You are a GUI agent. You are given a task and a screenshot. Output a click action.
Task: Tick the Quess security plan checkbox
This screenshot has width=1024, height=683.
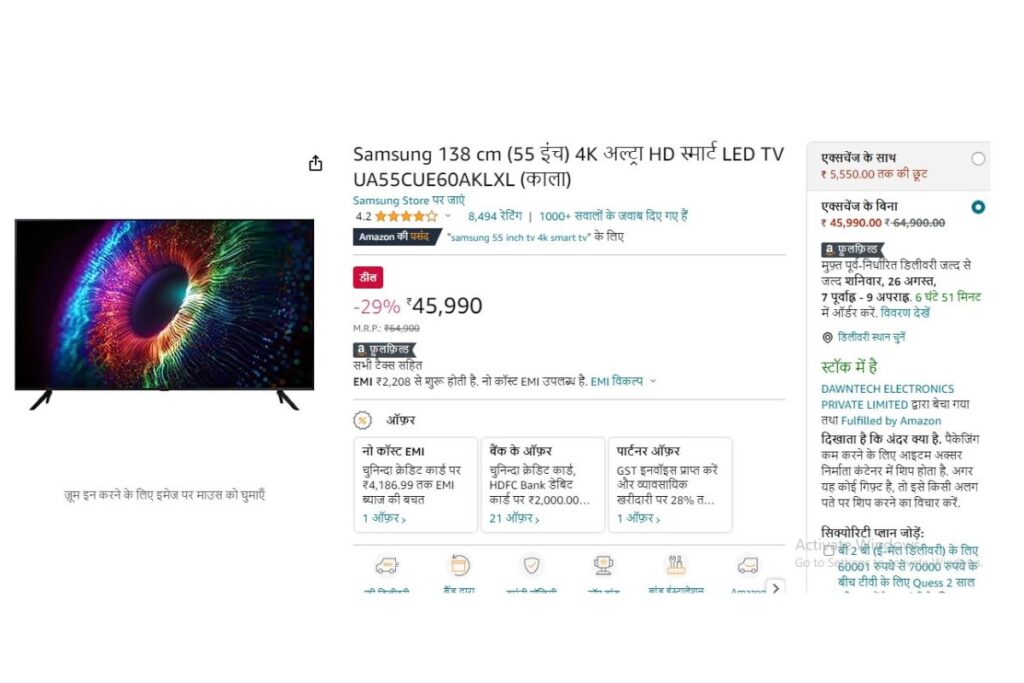829,550
